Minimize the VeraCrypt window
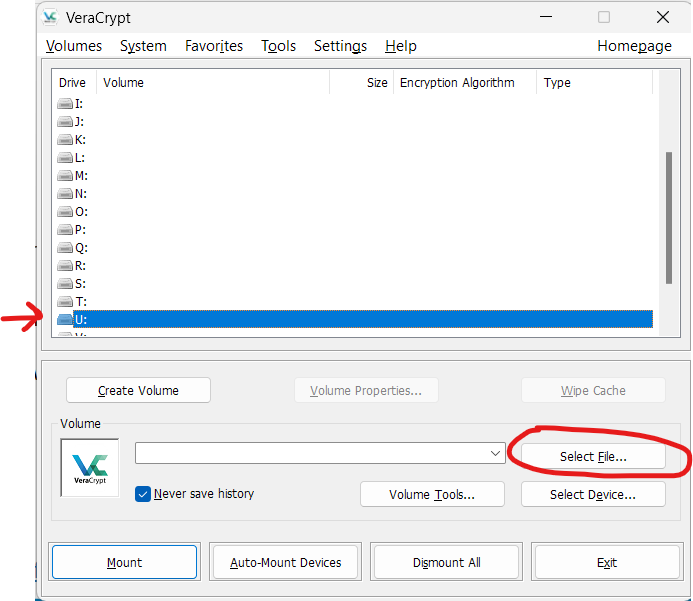 [546, 17]
